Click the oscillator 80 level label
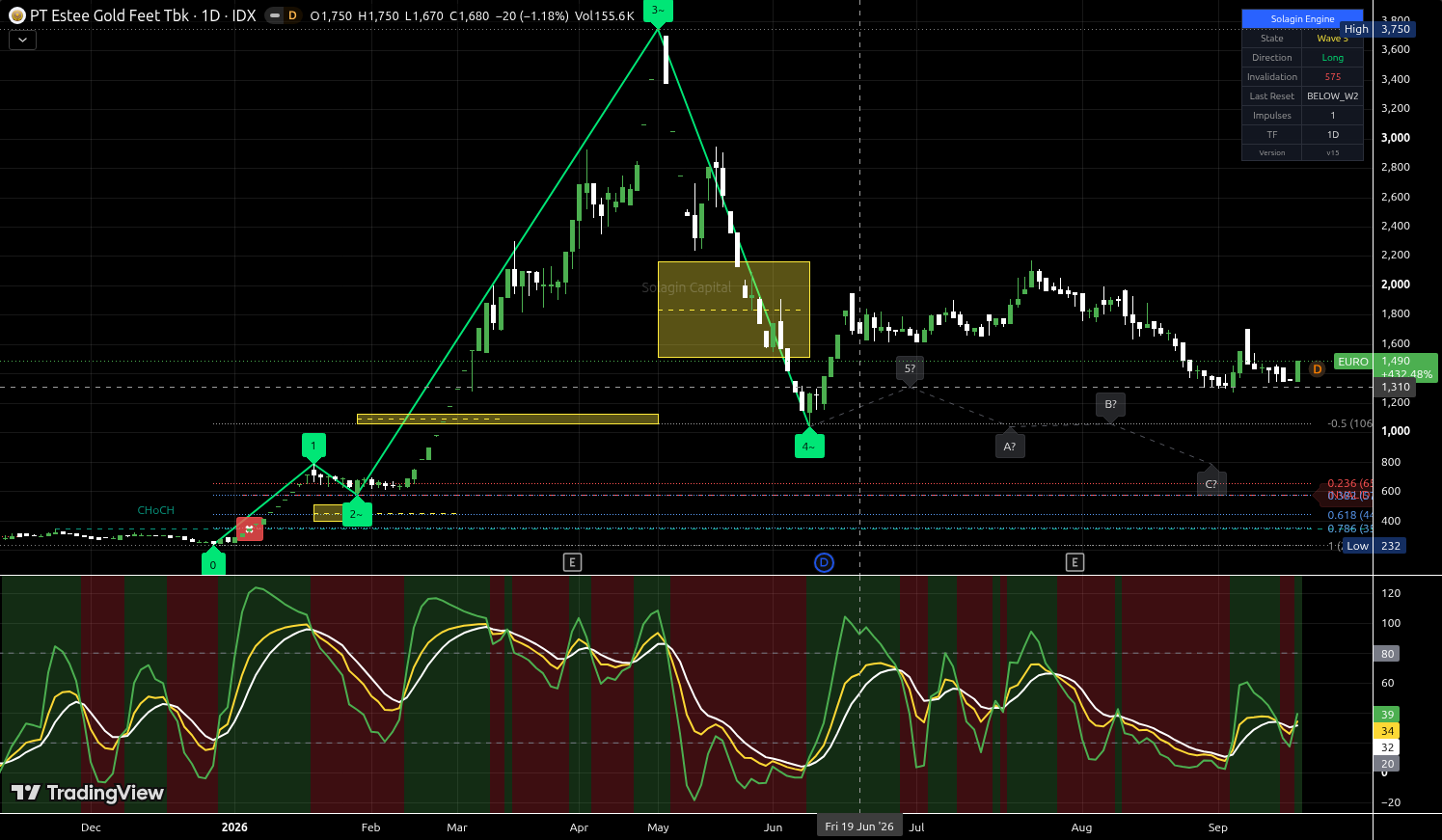Viewport: 1442px width, 840px height. tap(1387, 654)
